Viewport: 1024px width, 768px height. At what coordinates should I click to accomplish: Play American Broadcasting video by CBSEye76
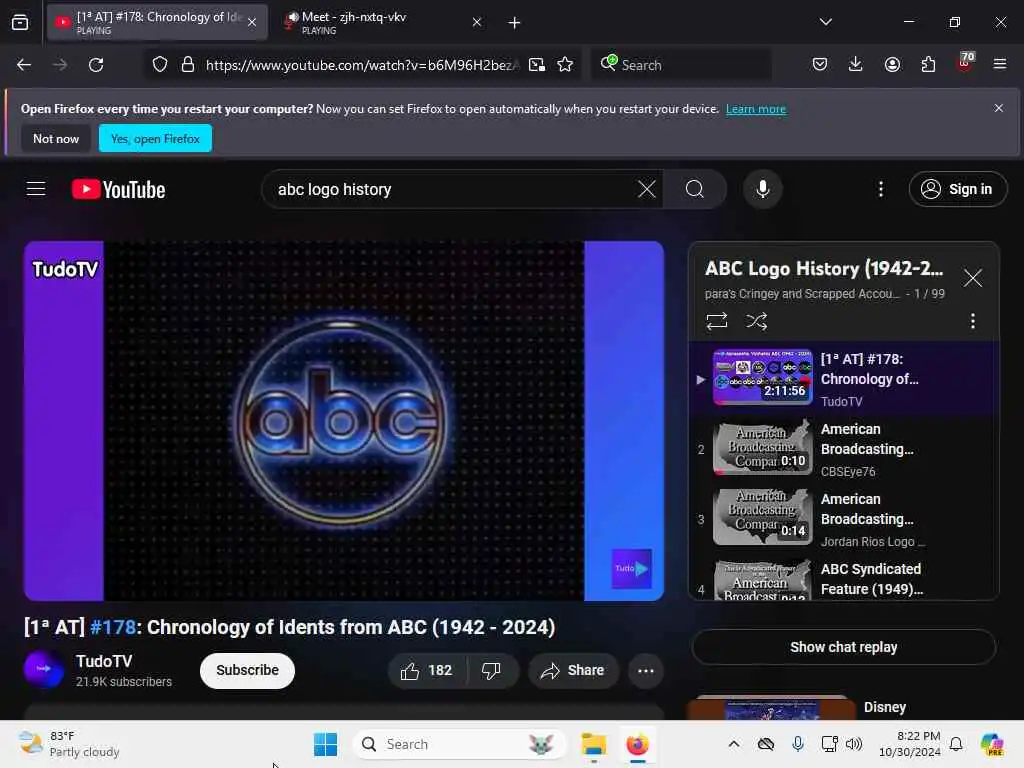pos(844,449)
